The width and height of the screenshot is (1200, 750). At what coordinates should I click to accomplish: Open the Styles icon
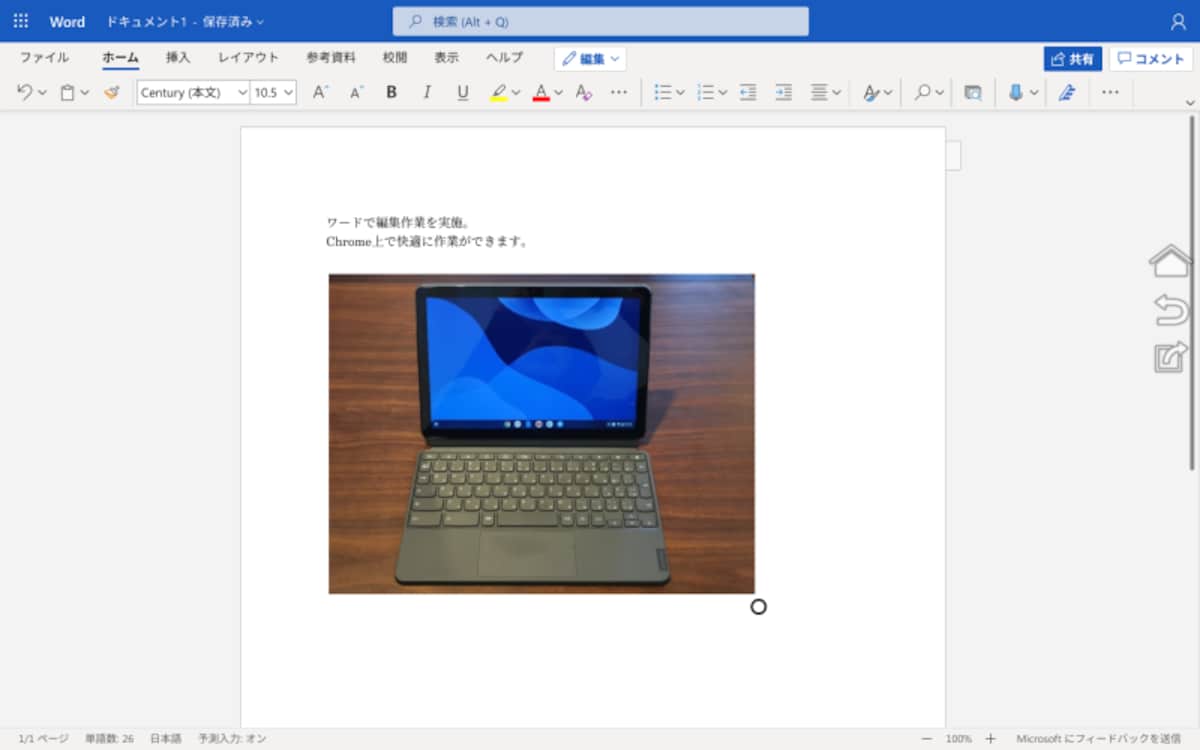(871, 92)
